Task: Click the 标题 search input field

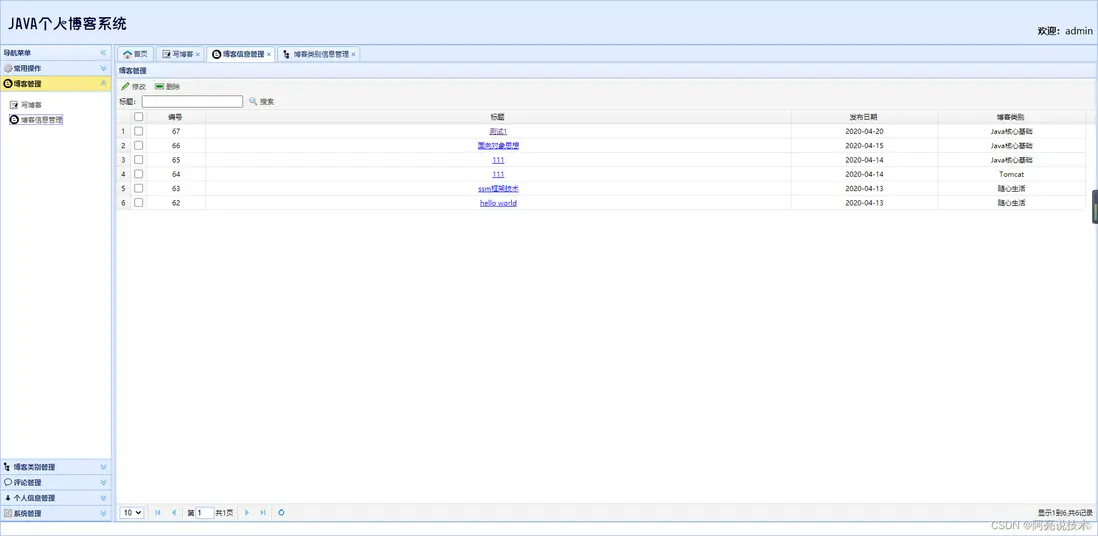Action: 192,102
